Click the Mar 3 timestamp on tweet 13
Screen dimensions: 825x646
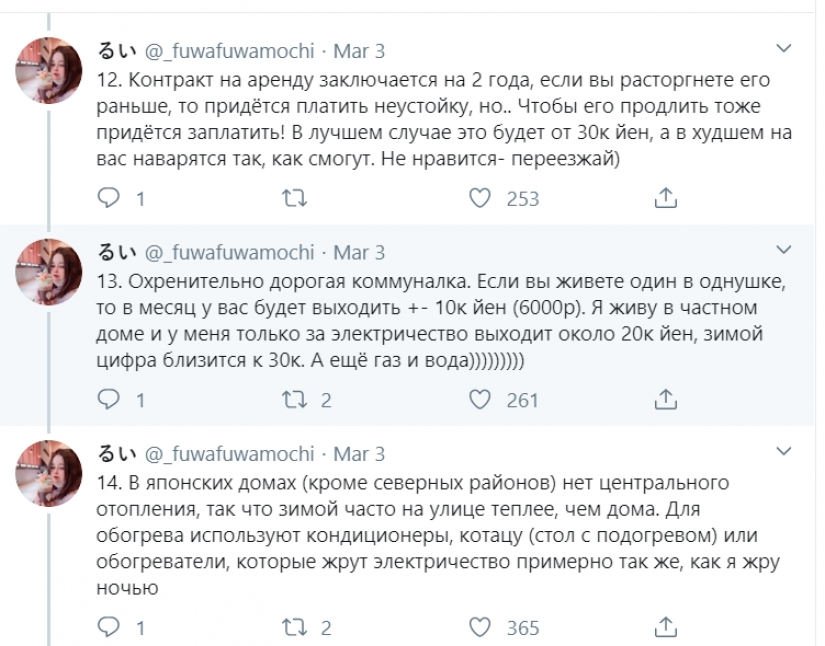coord(359,252)
